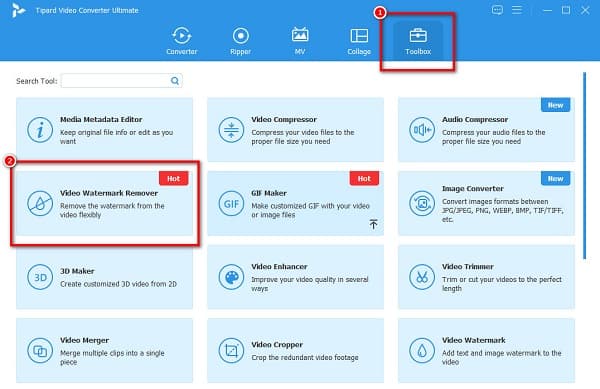Click the Hot badge on GIF Maker
The image size is (600, 389).
364,178
